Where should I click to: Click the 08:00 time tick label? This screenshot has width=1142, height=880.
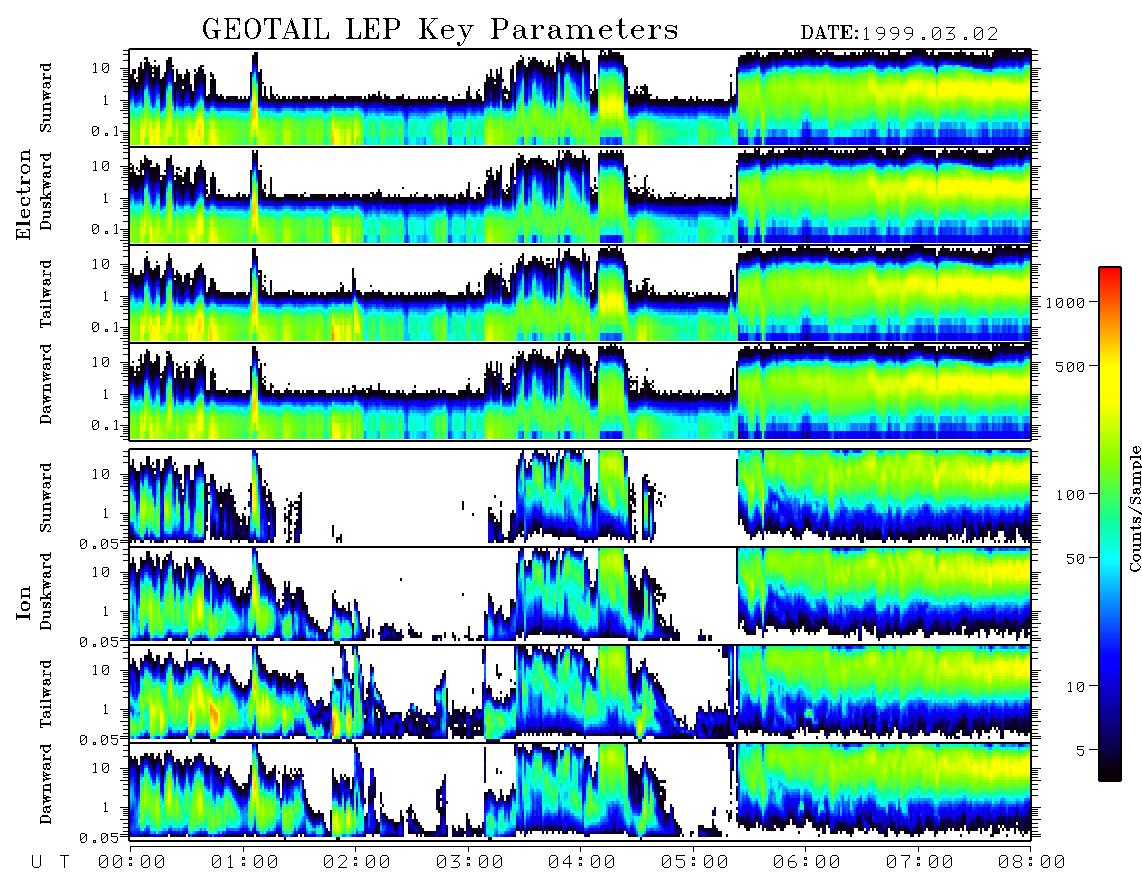click(1031, 862)
